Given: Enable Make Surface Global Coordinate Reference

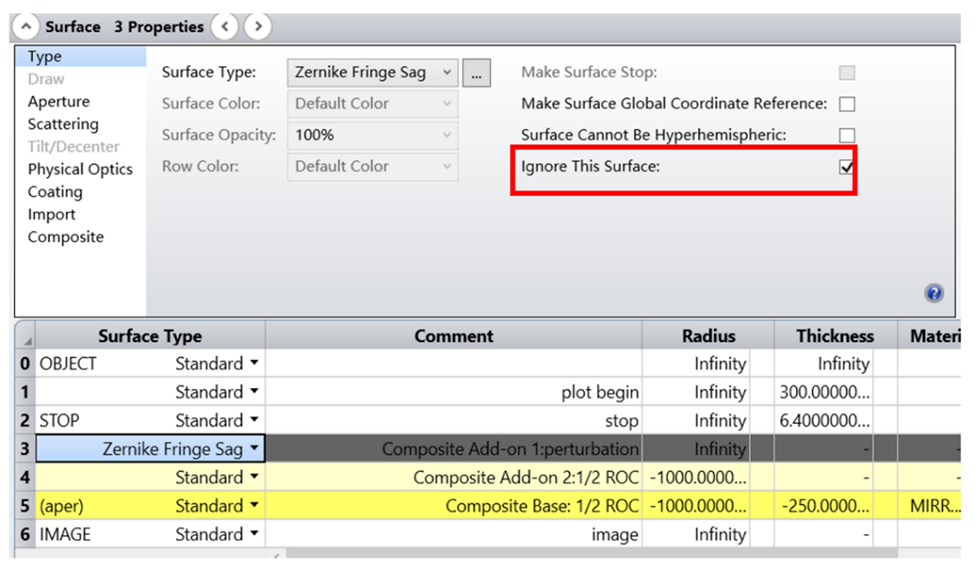Looking at the screenshot, I should pos(847,104).
